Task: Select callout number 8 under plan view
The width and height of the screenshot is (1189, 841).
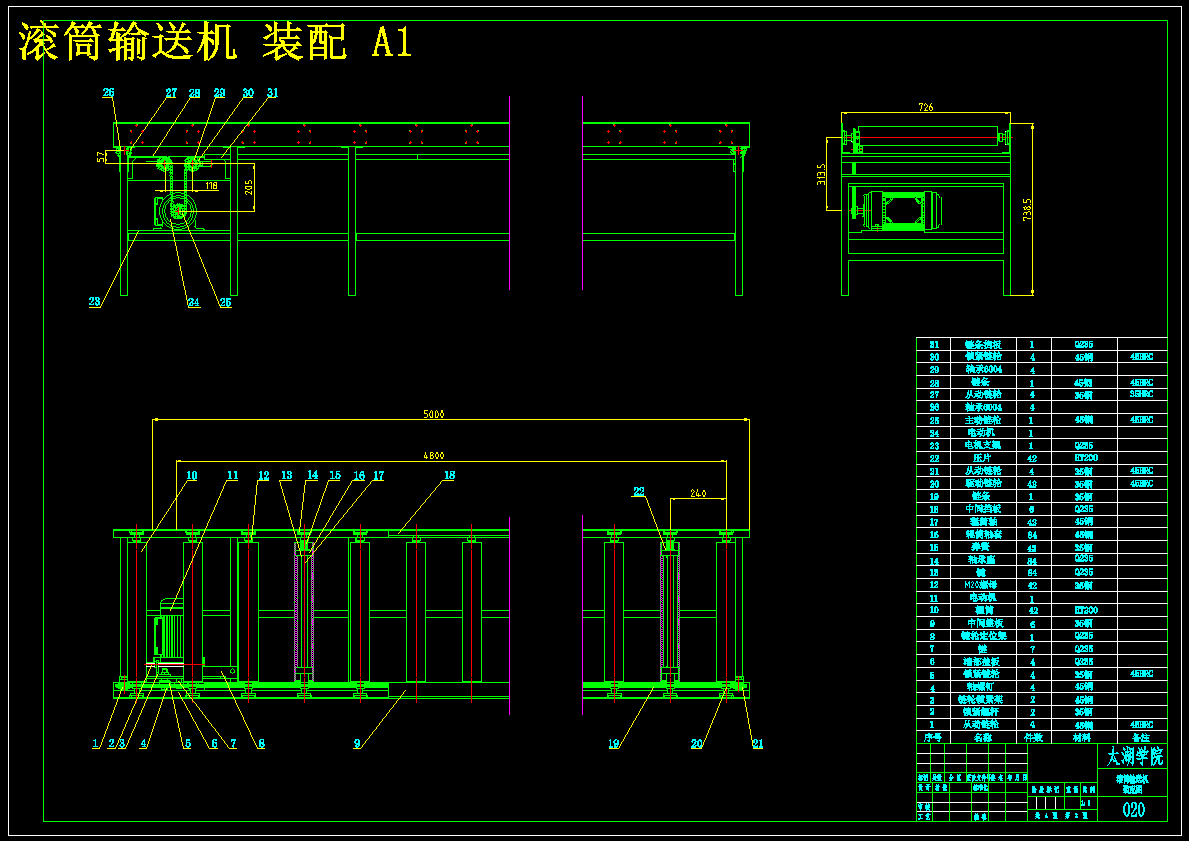Action: (x=261, y=744)
